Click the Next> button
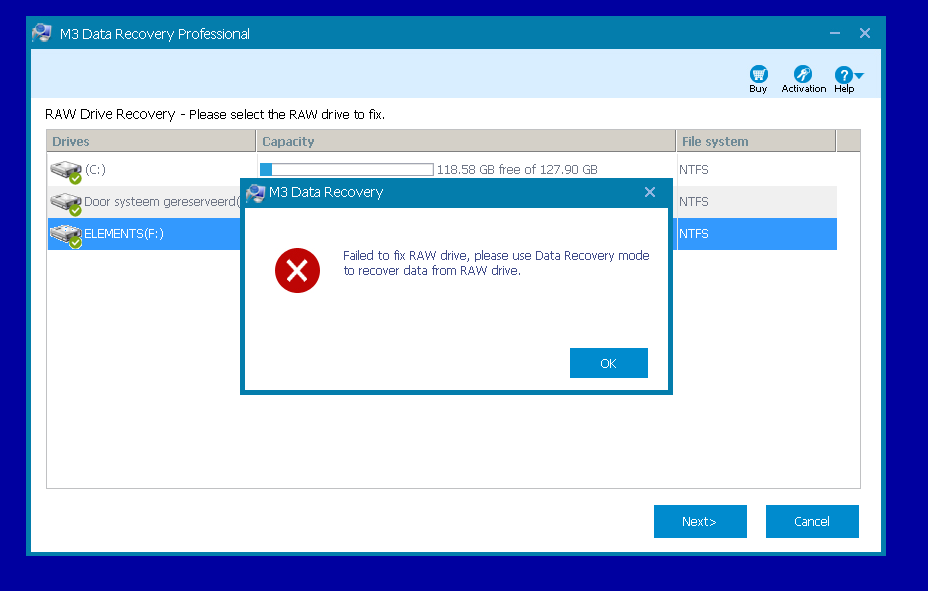Image resolution: width=928 pixels, height=591 pixels. click(700, 521)
